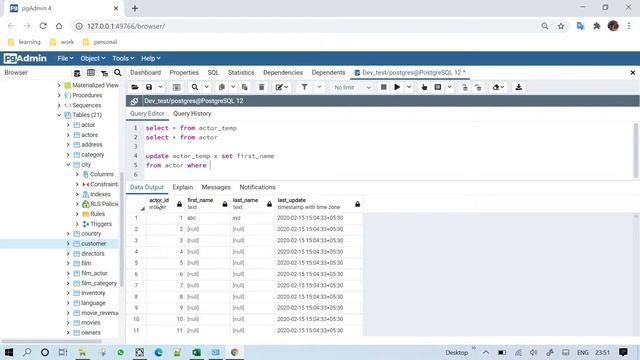Click the Rollback transaction icon

pyautogui.click(x=478, y=87)
